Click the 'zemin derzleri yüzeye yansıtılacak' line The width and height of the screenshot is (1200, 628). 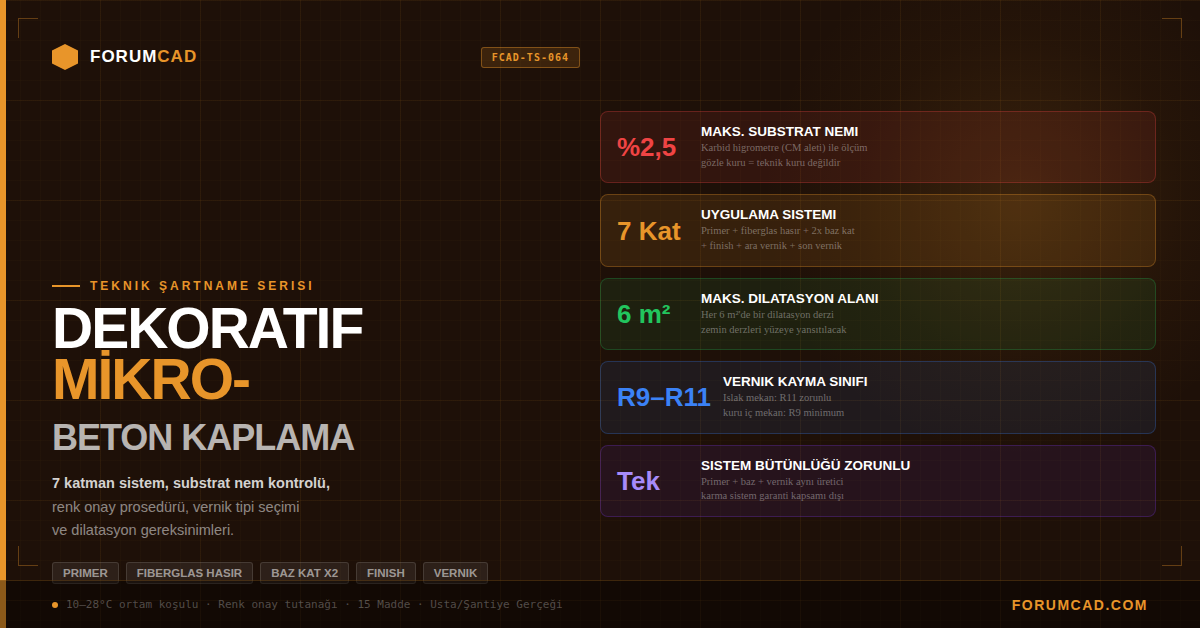coord(774,329)
